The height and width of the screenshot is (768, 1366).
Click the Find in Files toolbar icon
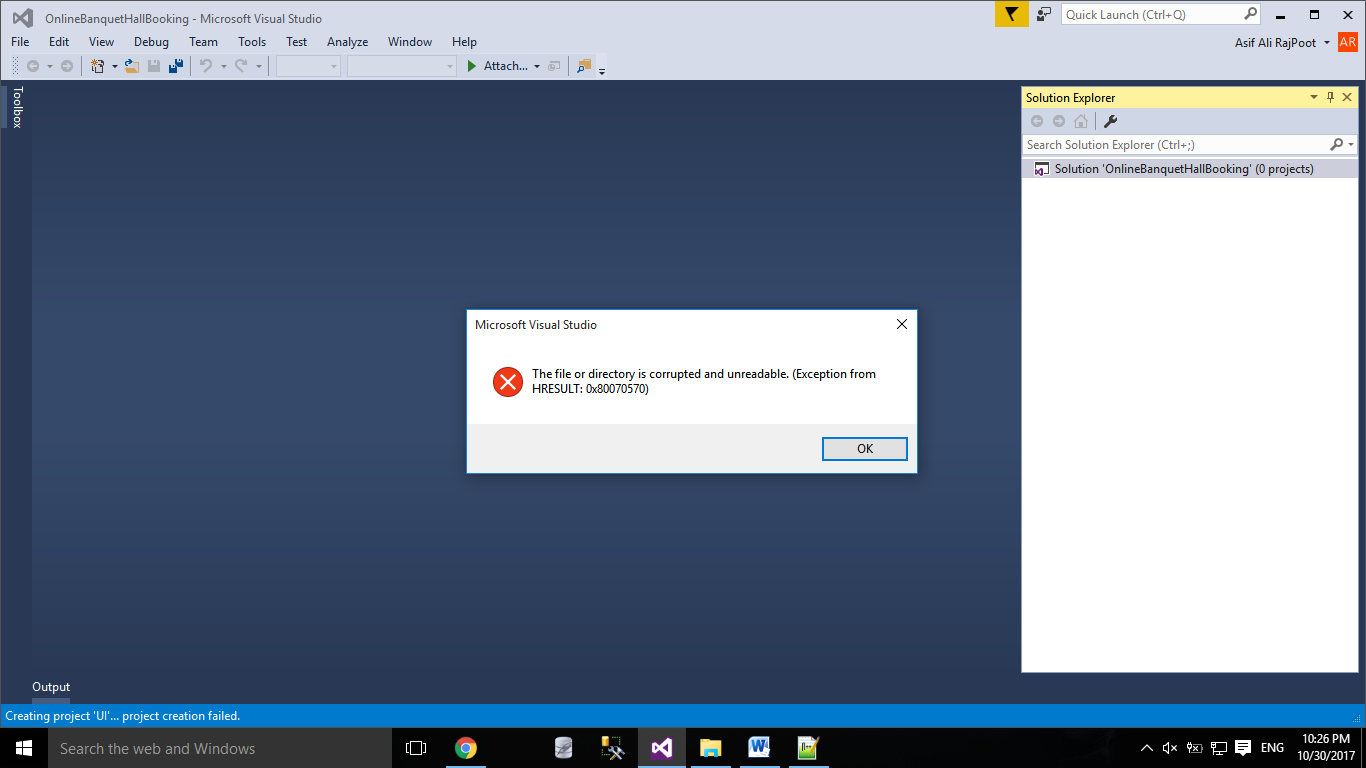(585, 66)
